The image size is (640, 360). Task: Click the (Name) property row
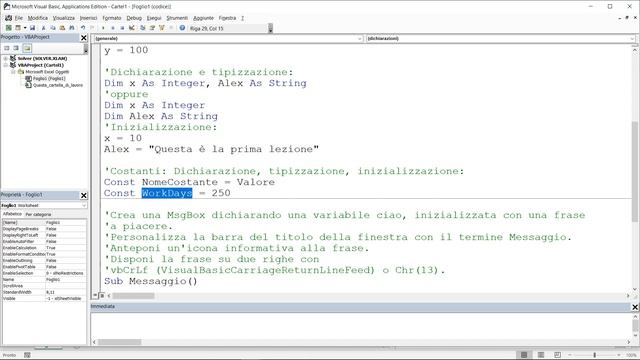44,222
